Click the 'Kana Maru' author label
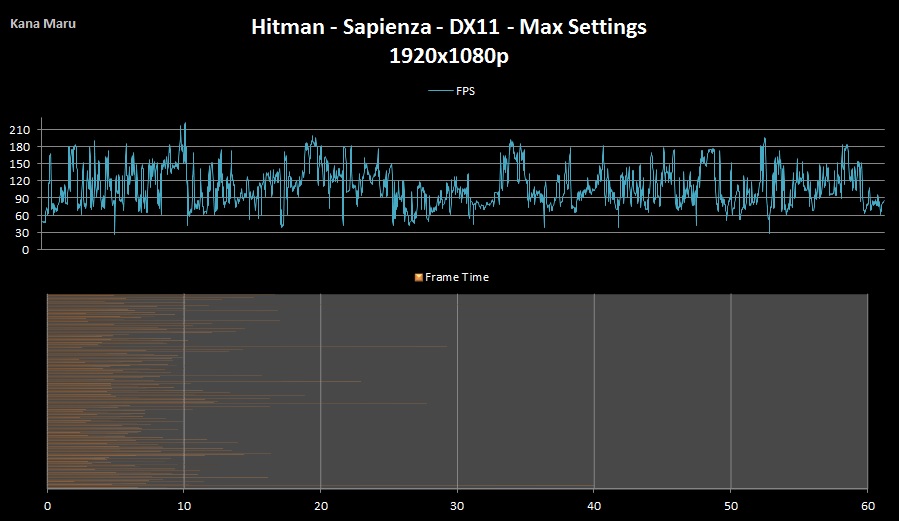This screenshot has height=521, width=899. [43, 24]
